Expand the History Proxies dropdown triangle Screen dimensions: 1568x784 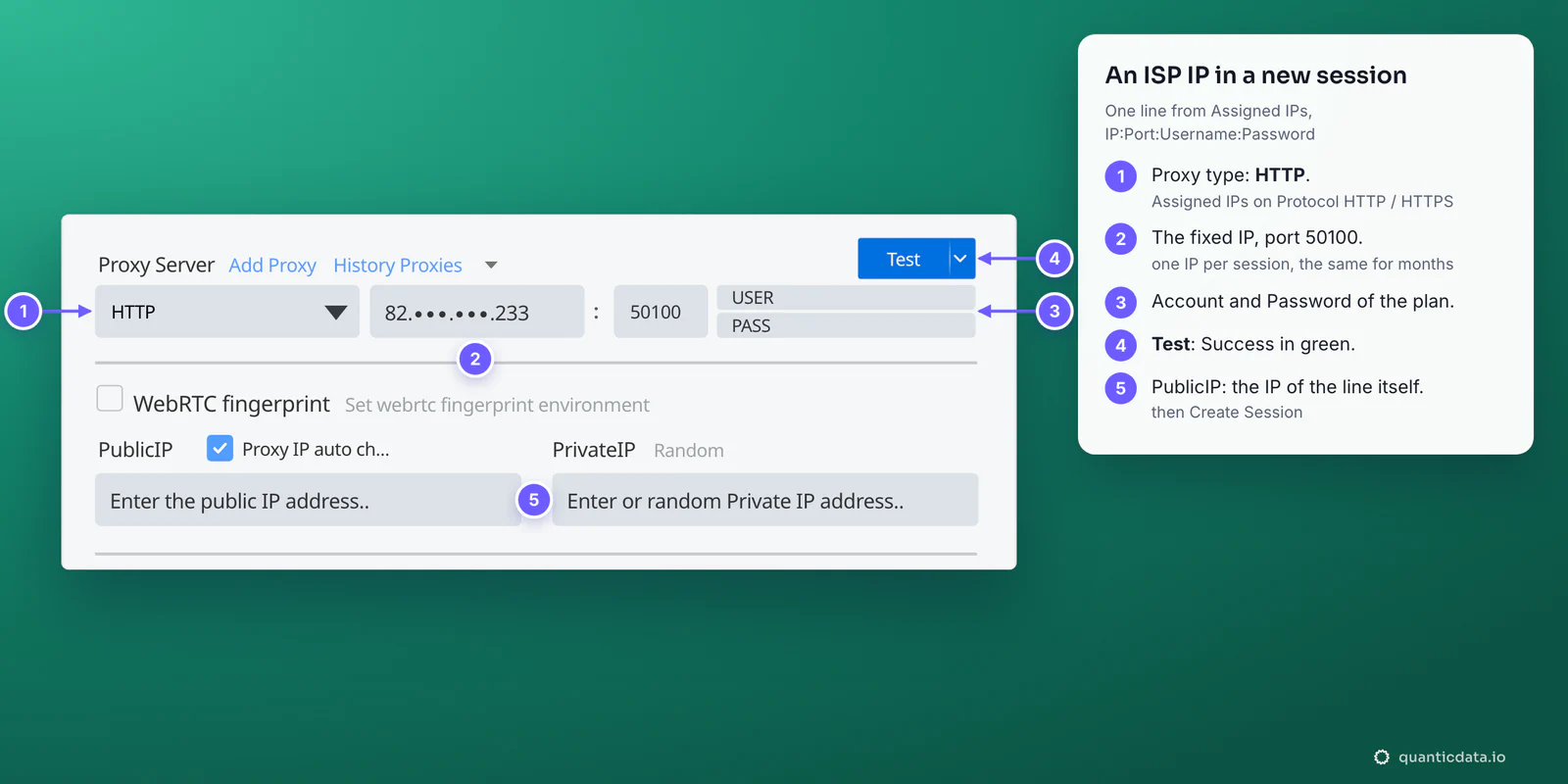[x=492, y=265]
